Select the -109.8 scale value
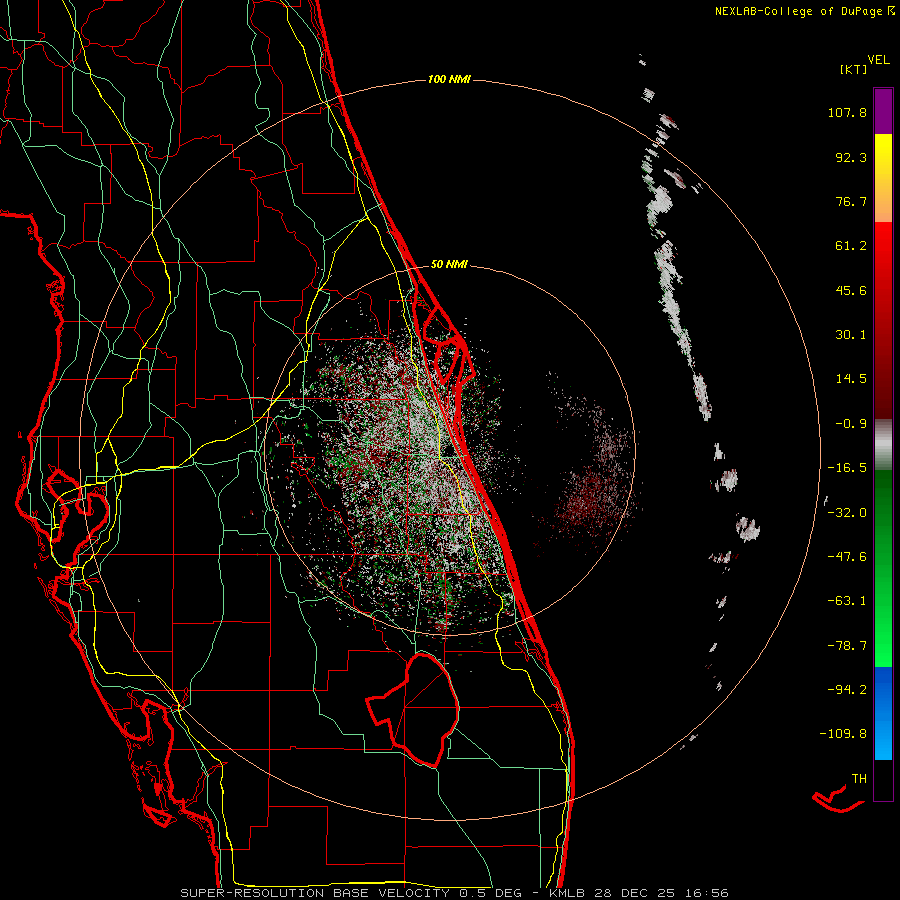This screenshot has height=900, width=900. click(843, 734)
